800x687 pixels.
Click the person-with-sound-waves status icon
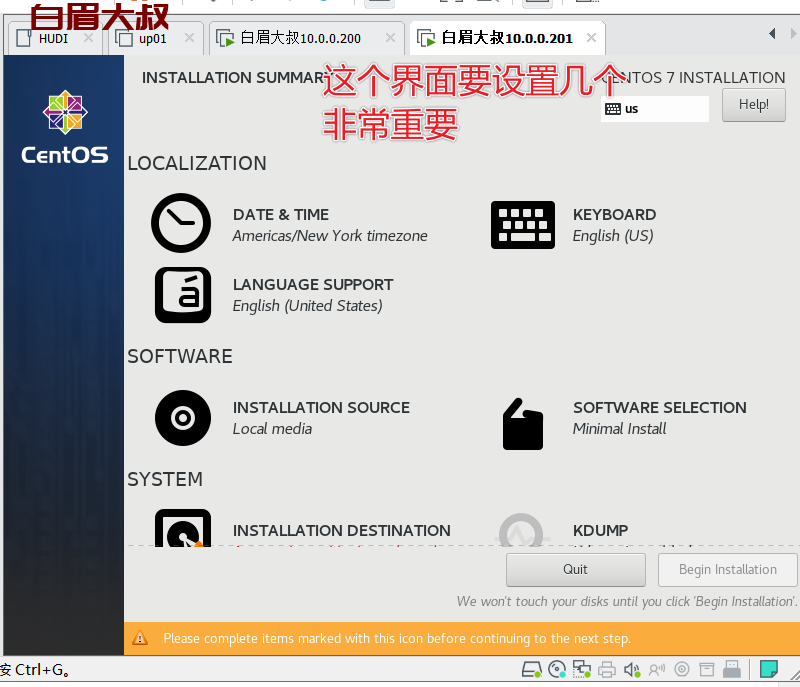point(657,669)
